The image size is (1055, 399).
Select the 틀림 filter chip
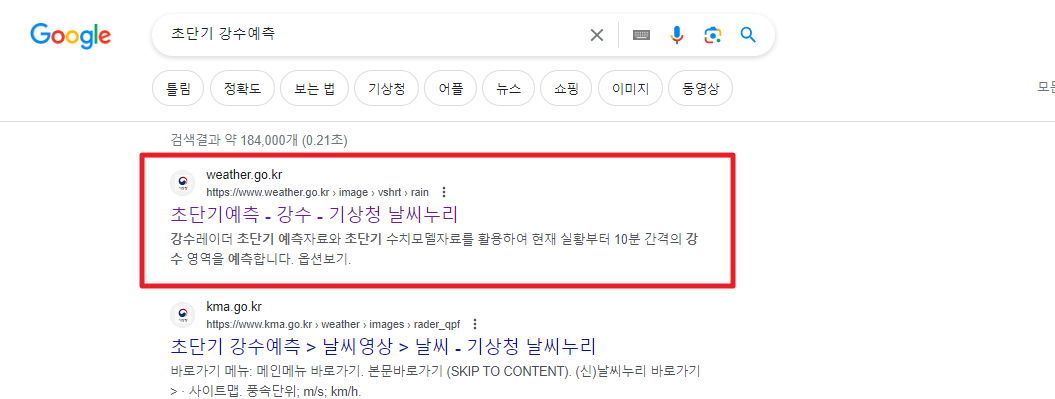tap(178, 88)
